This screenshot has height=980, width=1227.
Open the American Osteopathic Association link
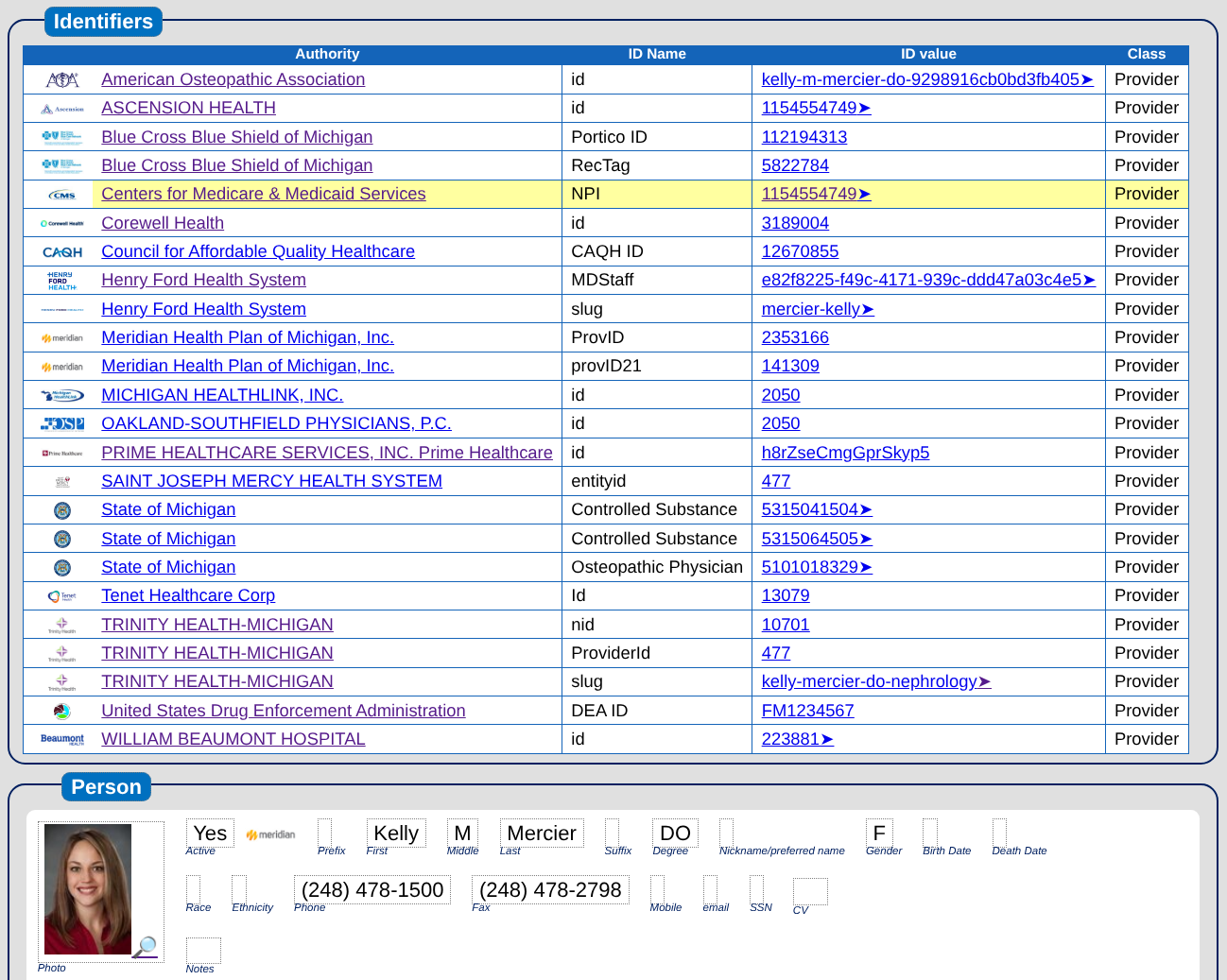pyautogui.click(x=233, y=79)
